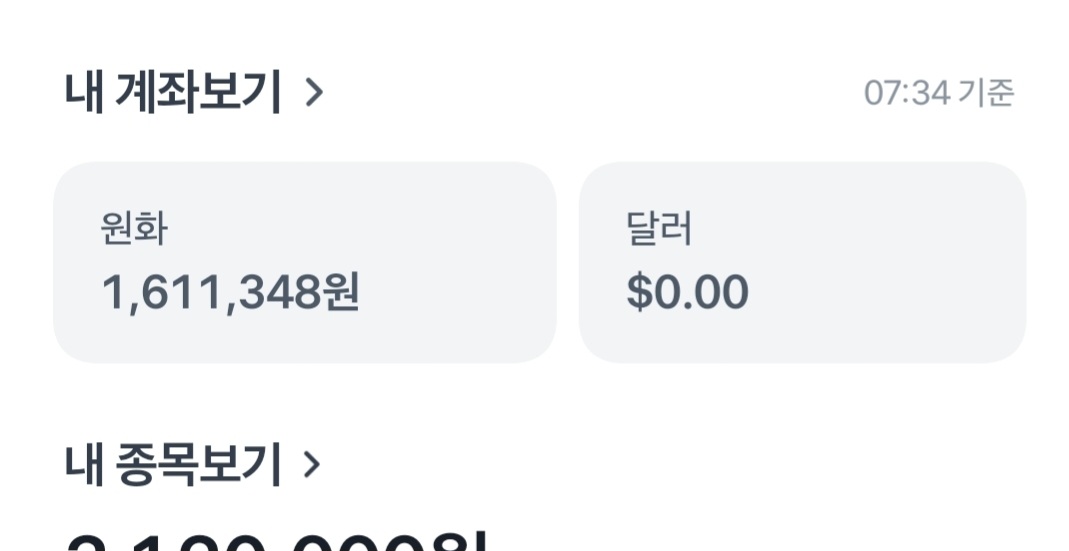Tap the 달러 label text
Image resolution: width=1069 pixels, height=551 pixels.
659,229
